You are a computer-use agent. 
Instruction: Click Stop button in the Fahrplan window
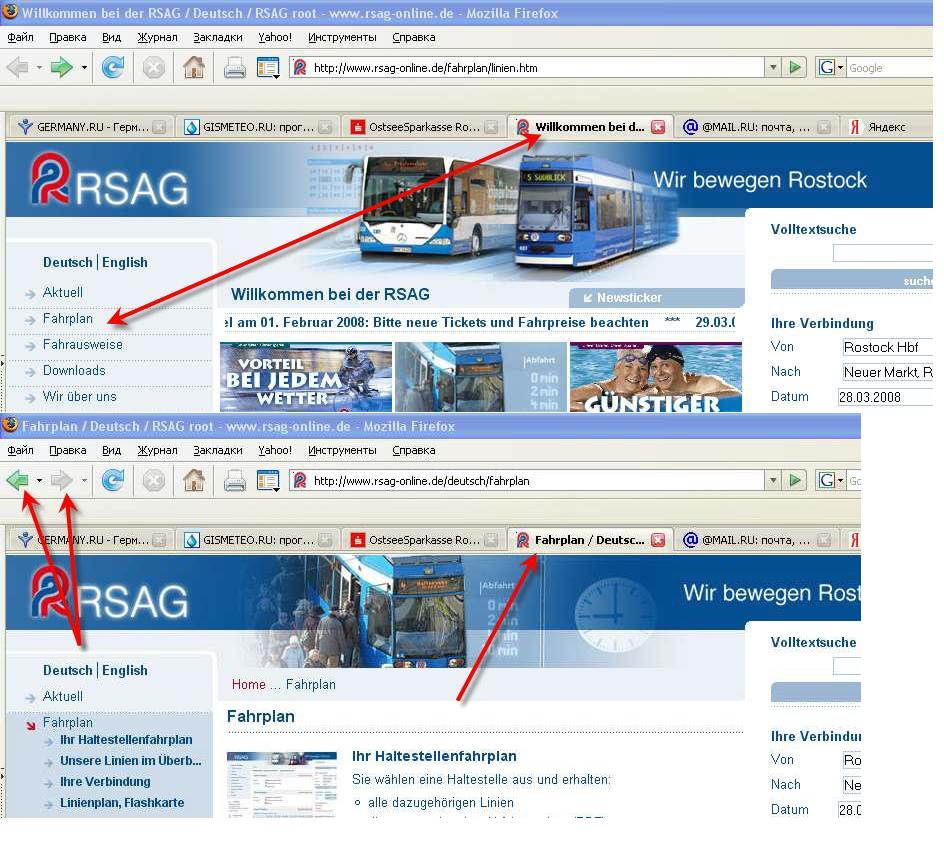154,481
